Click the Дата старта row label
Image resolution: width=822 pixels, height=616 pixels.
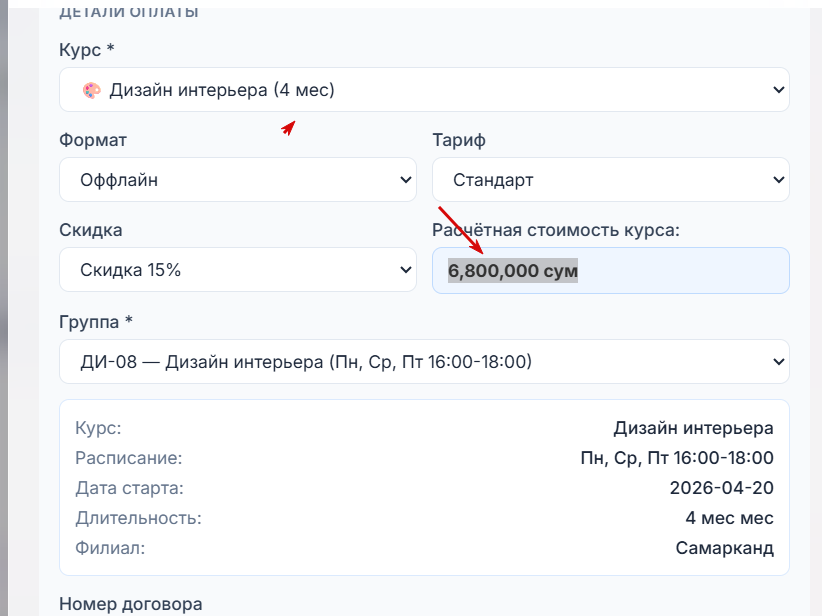click(129, 488)
